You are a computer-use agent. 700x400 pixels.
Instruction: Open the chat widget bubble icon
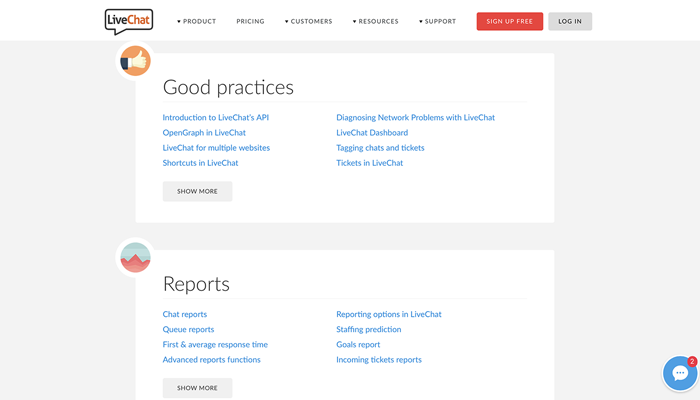[680, 373]
